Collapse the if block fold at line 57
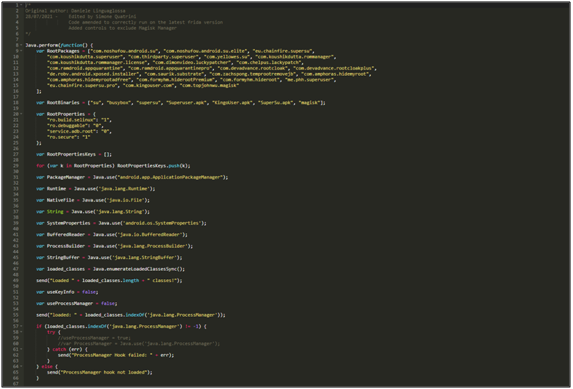The image size is (573, 389). tap(21, 326)
